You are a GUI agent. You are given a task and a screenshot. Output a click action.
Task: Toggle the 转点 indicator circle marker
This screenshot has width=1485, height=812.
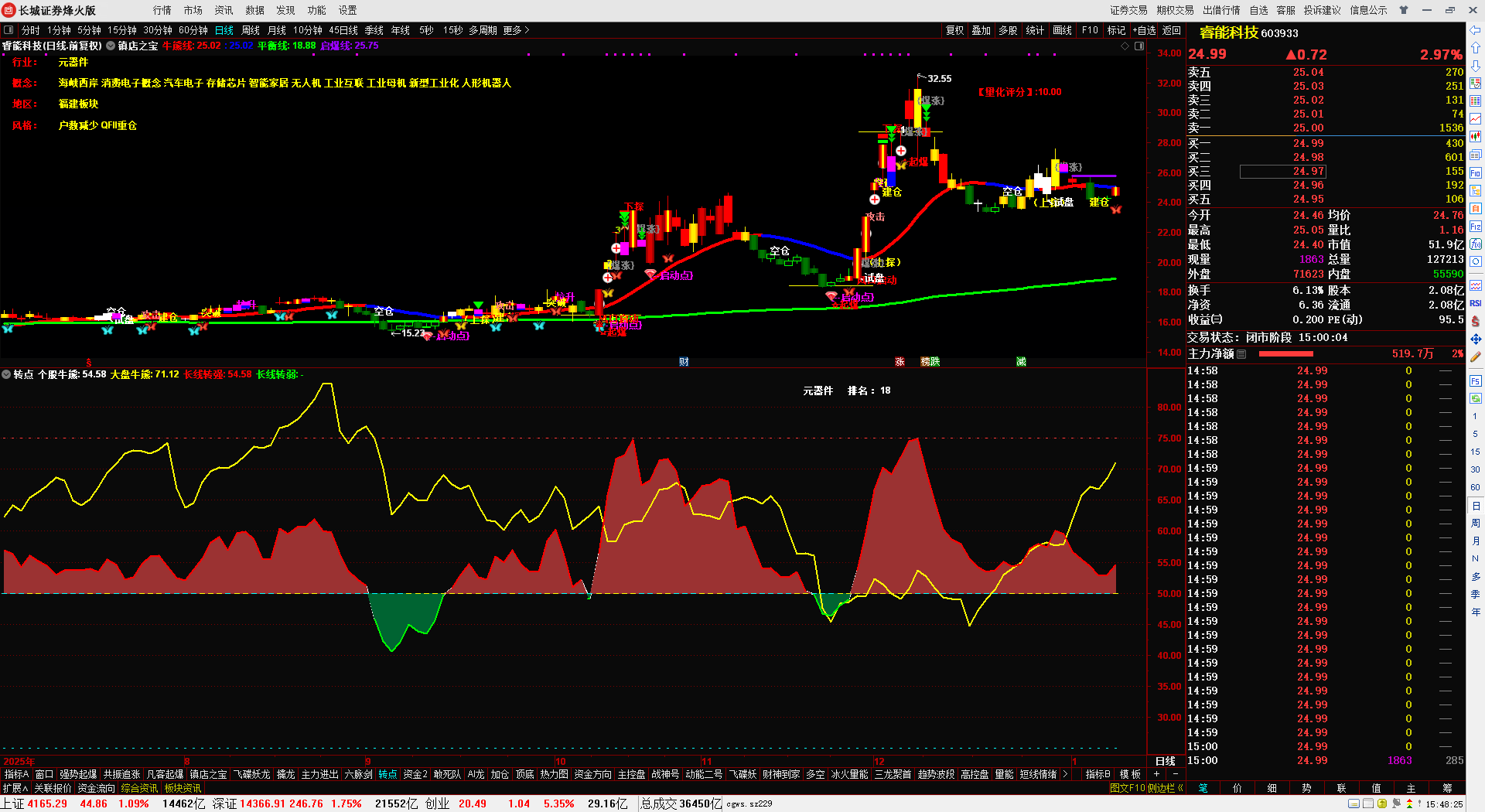click(x=6, y=374)
